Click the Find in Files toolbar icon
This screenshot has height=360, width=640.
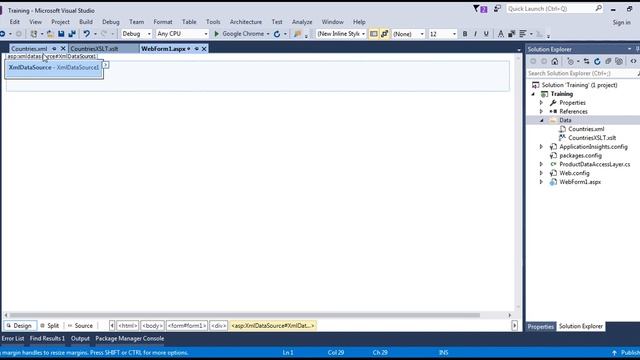click(298, 34)
